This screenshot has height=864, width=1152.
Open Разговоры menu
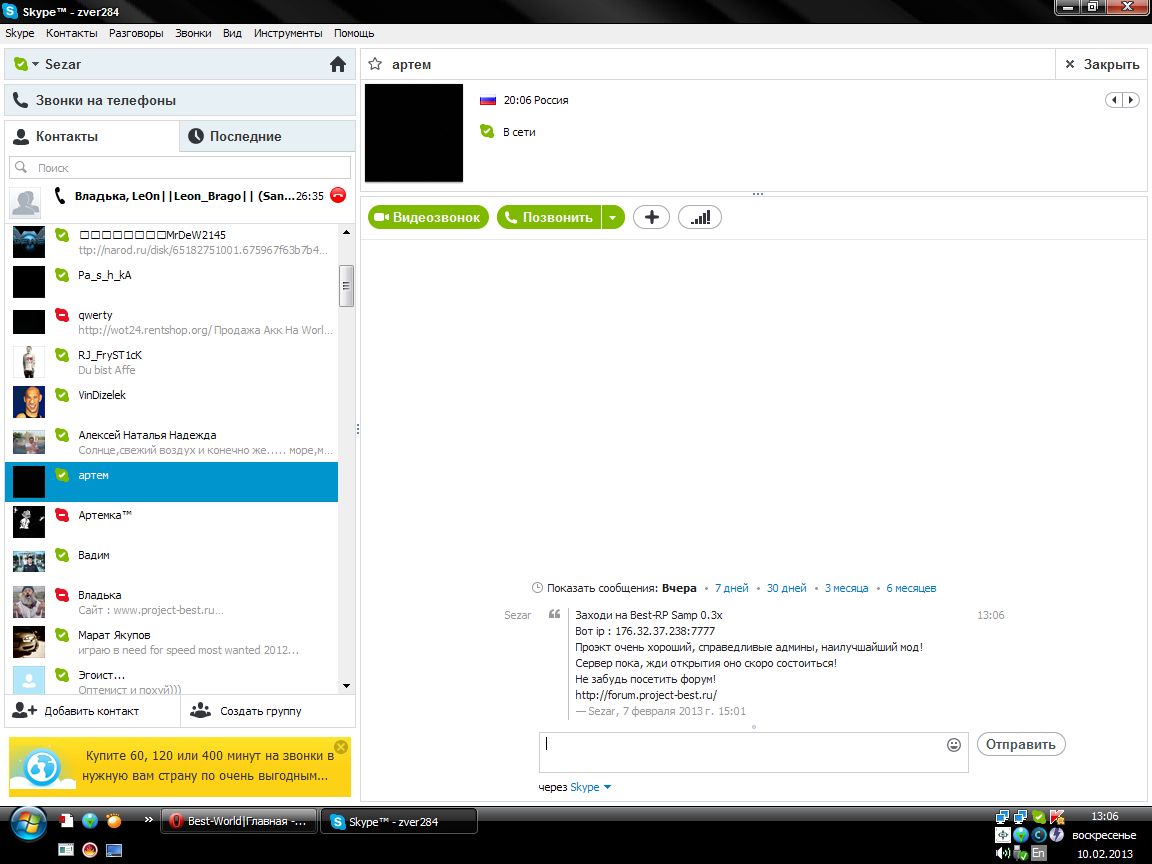[x=136, y=33]
